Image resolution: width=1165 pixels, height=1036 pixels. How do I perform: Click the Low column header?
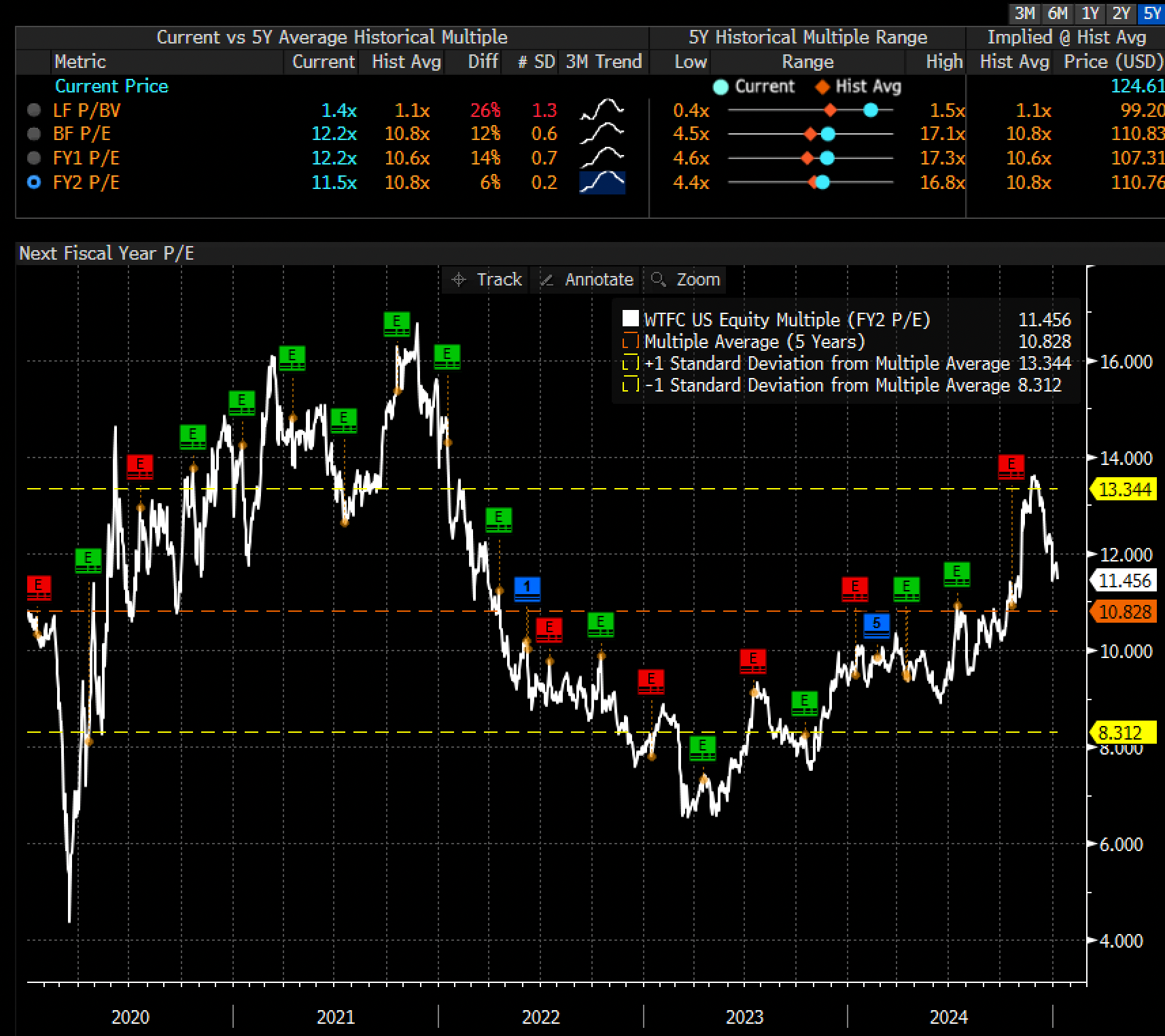691,62
